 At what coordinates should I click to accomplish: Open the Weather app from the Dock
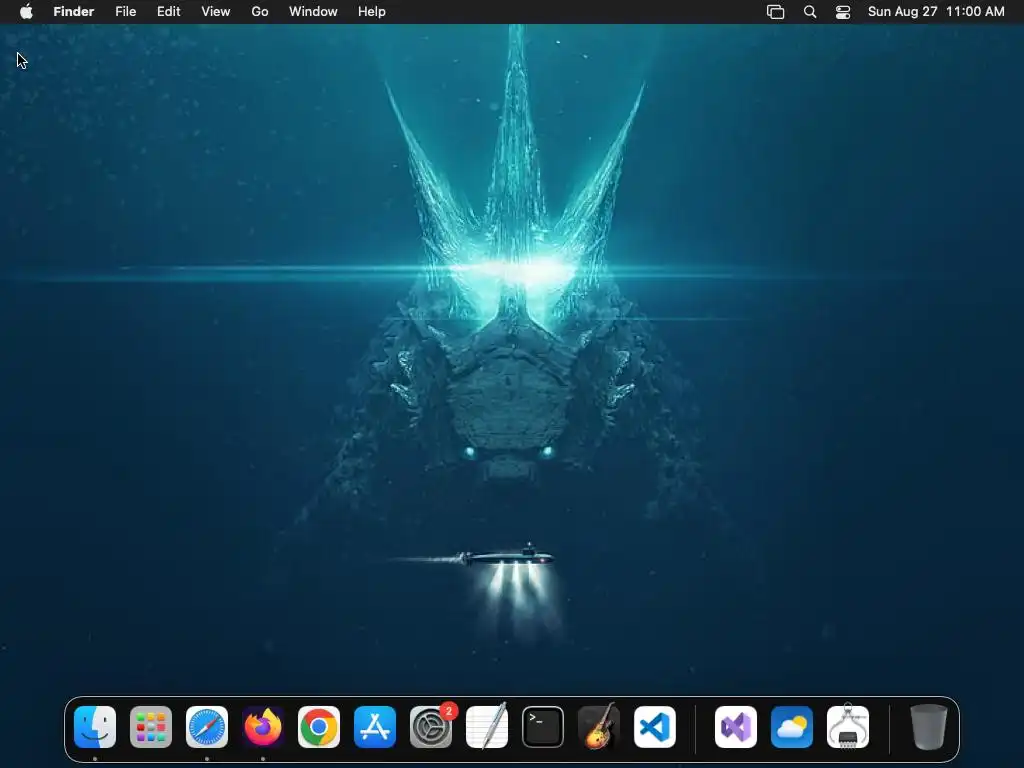click(792, 727)
